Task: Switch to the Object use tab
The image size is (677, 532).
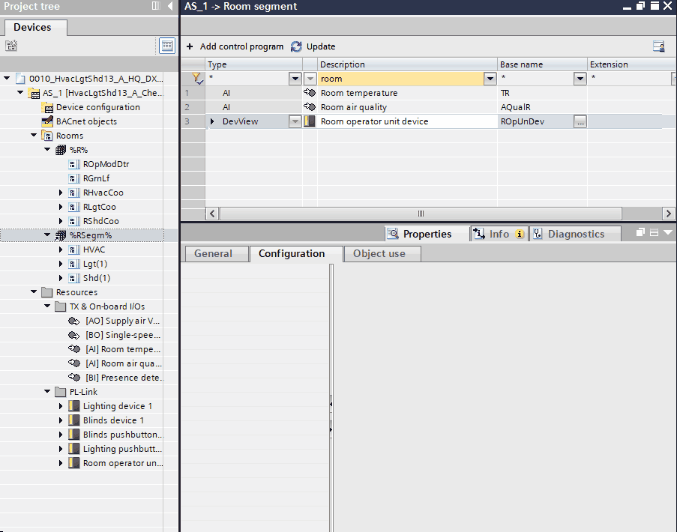Action: pos(383,253)
